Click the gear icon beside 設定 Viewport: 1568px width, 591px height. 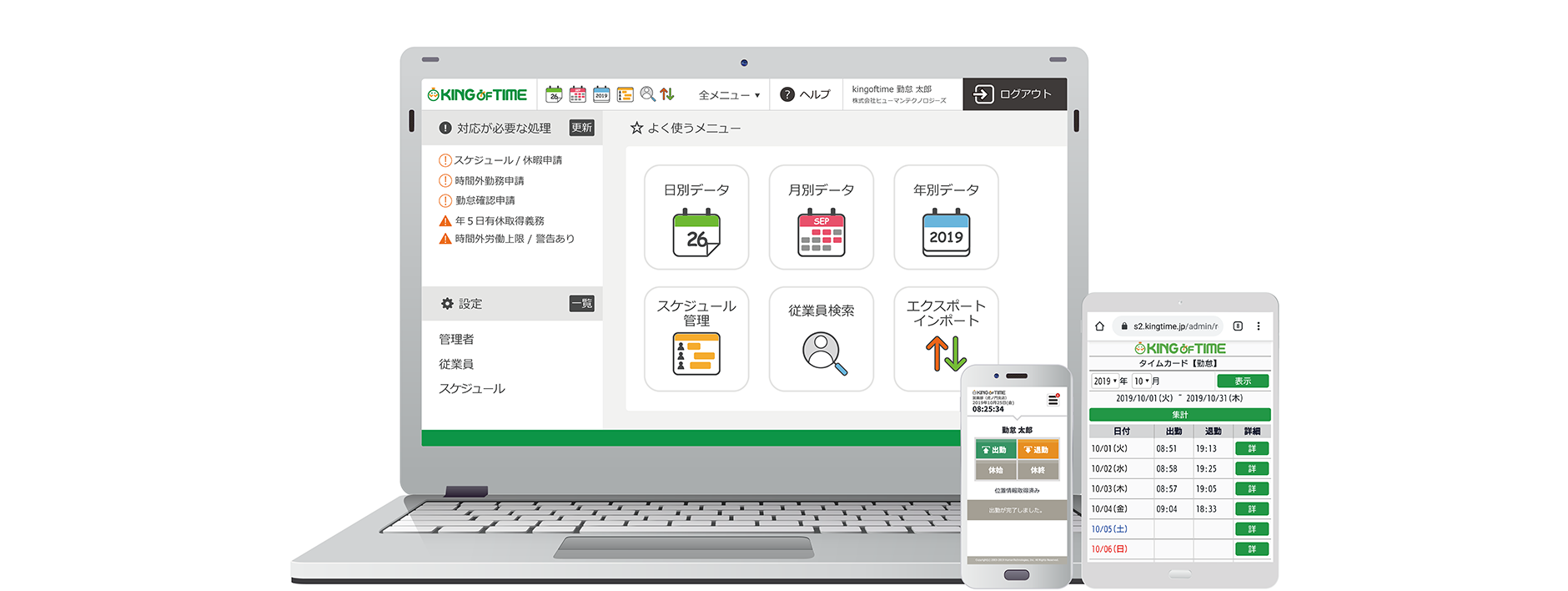click(x=447, y=304)
